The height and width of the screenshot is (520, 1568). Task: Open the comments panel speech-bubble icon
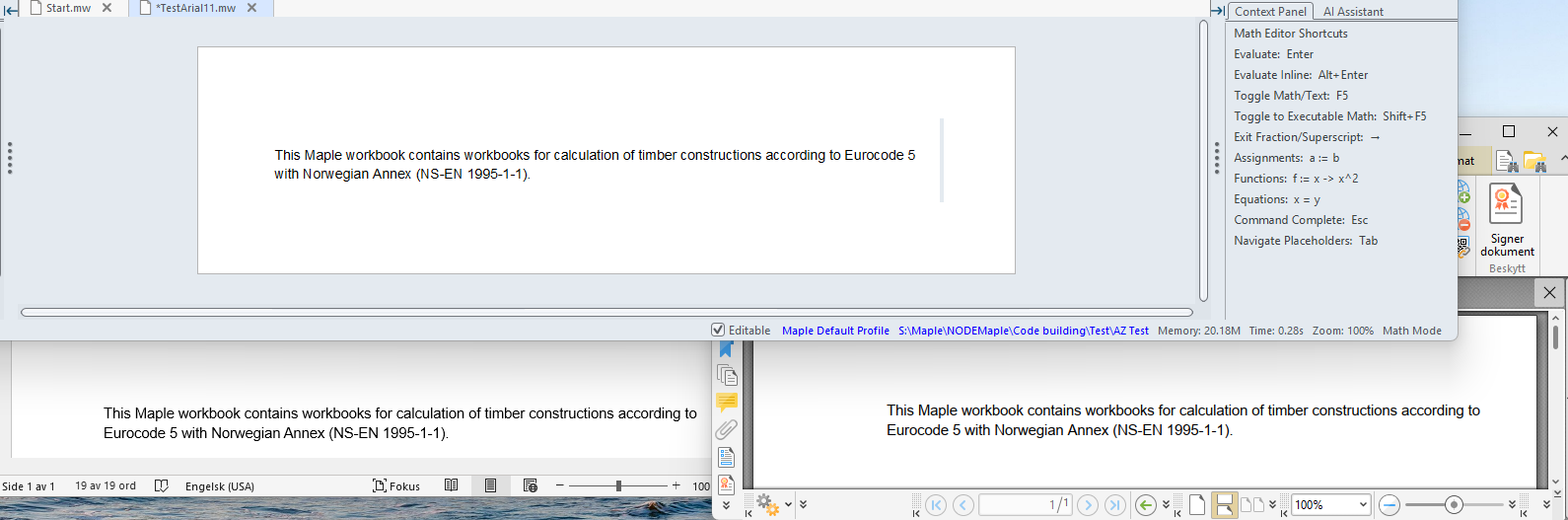coord(727,402)
